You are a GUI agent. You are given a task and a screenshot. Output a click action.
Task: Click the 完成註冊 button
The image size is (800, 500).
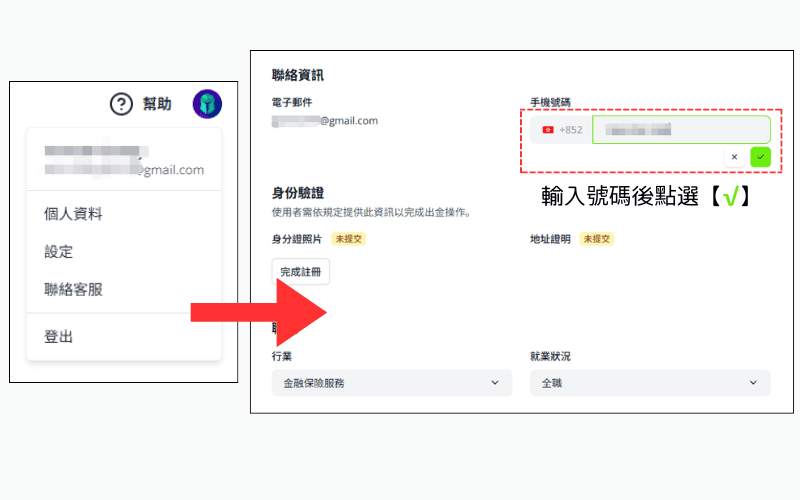(x=301, y=271)
